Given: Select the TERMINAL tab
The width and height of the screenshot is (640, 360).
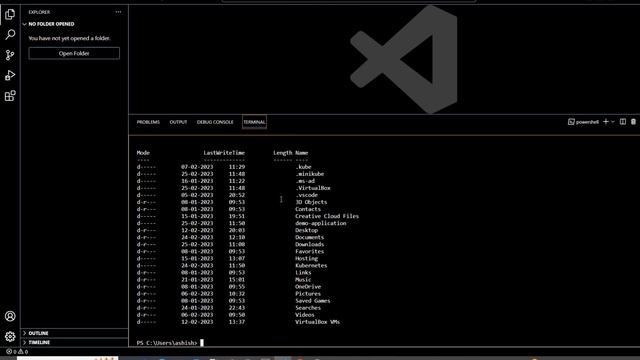Looking at the screenshot, I should pos(254,122).
